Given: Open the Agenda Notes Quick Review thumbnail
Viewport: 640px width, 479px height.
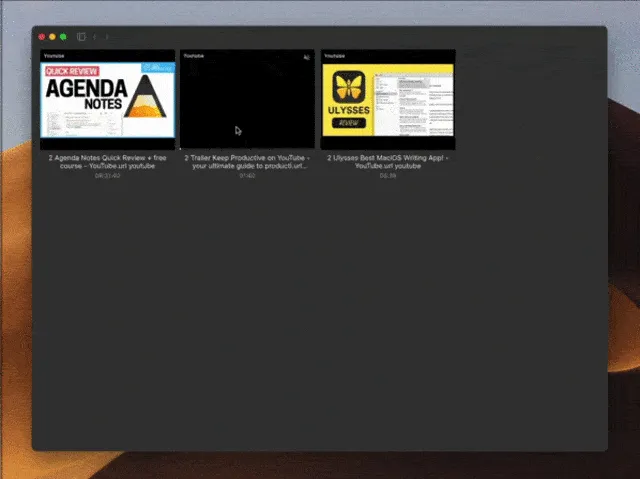Looking at the screenshot, I should [108, 100].
